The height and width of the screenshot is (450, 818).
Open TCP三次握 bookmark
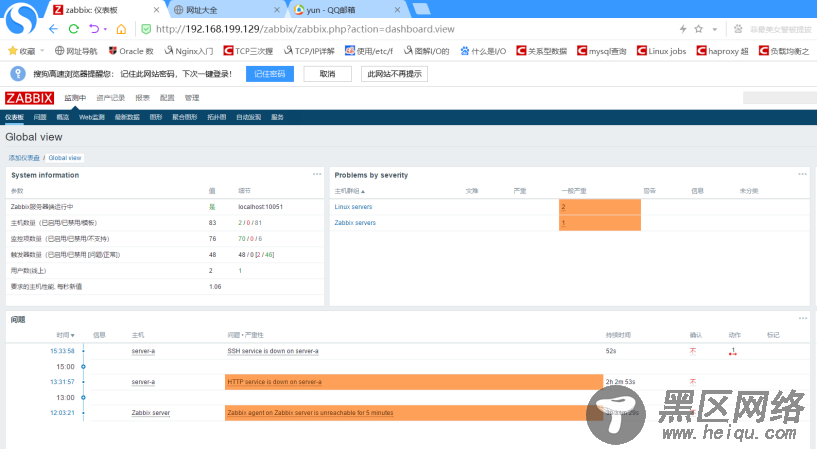click(248, 51)
